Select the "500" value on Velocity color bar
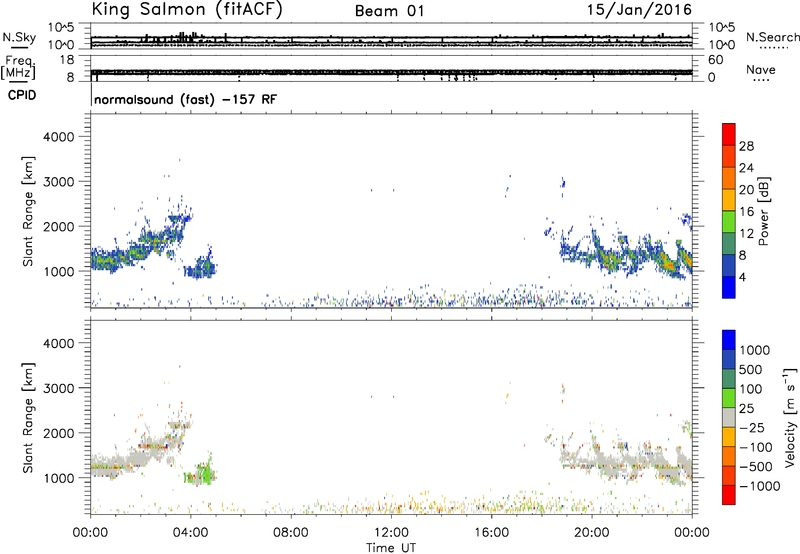The image size is (800, 554). coord(751,369)
